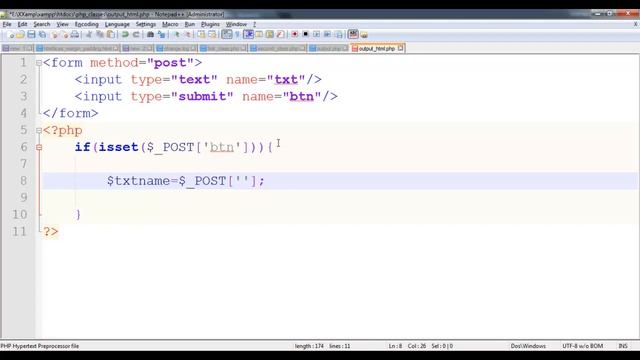This screenshot has height=360, width=640.
Task: Click the Zoom Out toolbar icon
Action: coord(189,35)
